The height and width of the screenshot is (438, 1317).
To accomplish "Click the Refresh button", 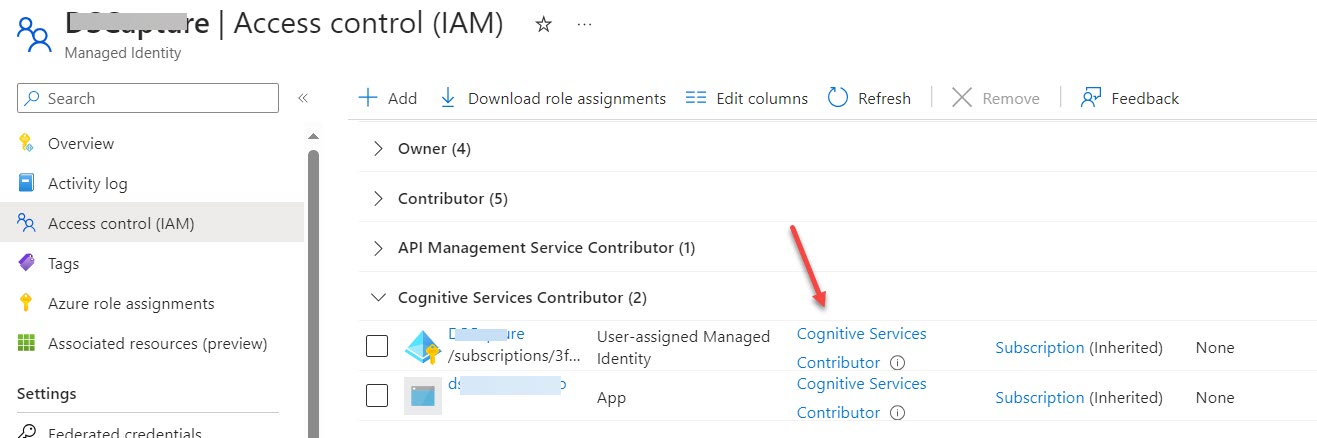I will pyautogui.click(x=869, y=98).
